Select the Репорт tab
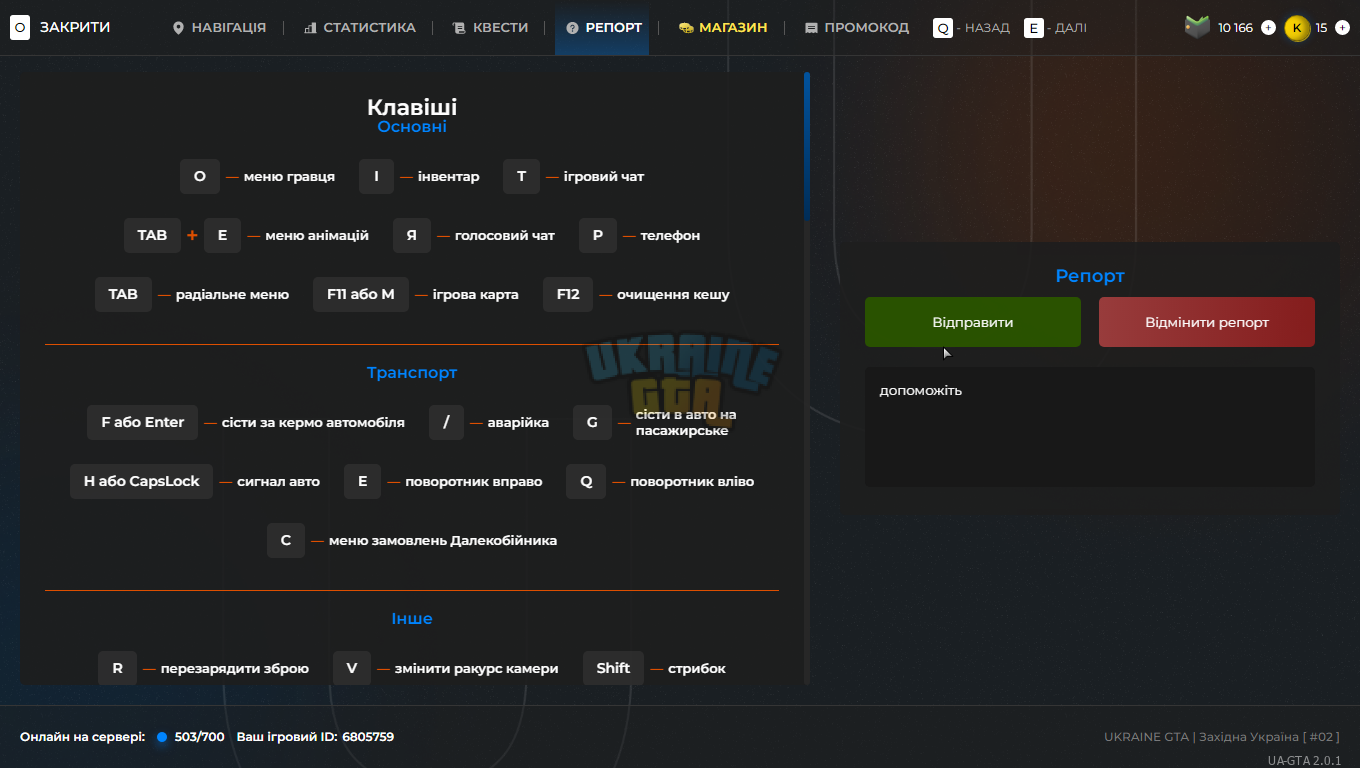Screen dimensions: 1360x768 tap(603, 28)
